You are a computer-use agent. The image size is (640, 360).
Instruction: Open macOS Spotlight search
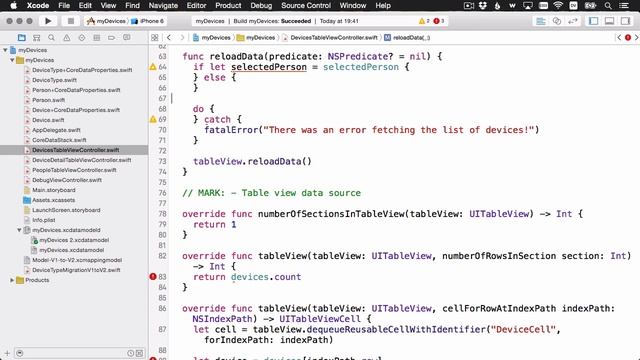[608, 6]
